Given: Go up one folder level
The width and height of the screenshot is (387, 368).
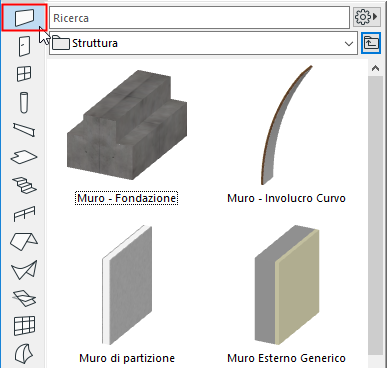Looking at the screenshot, I should point(371,43).
